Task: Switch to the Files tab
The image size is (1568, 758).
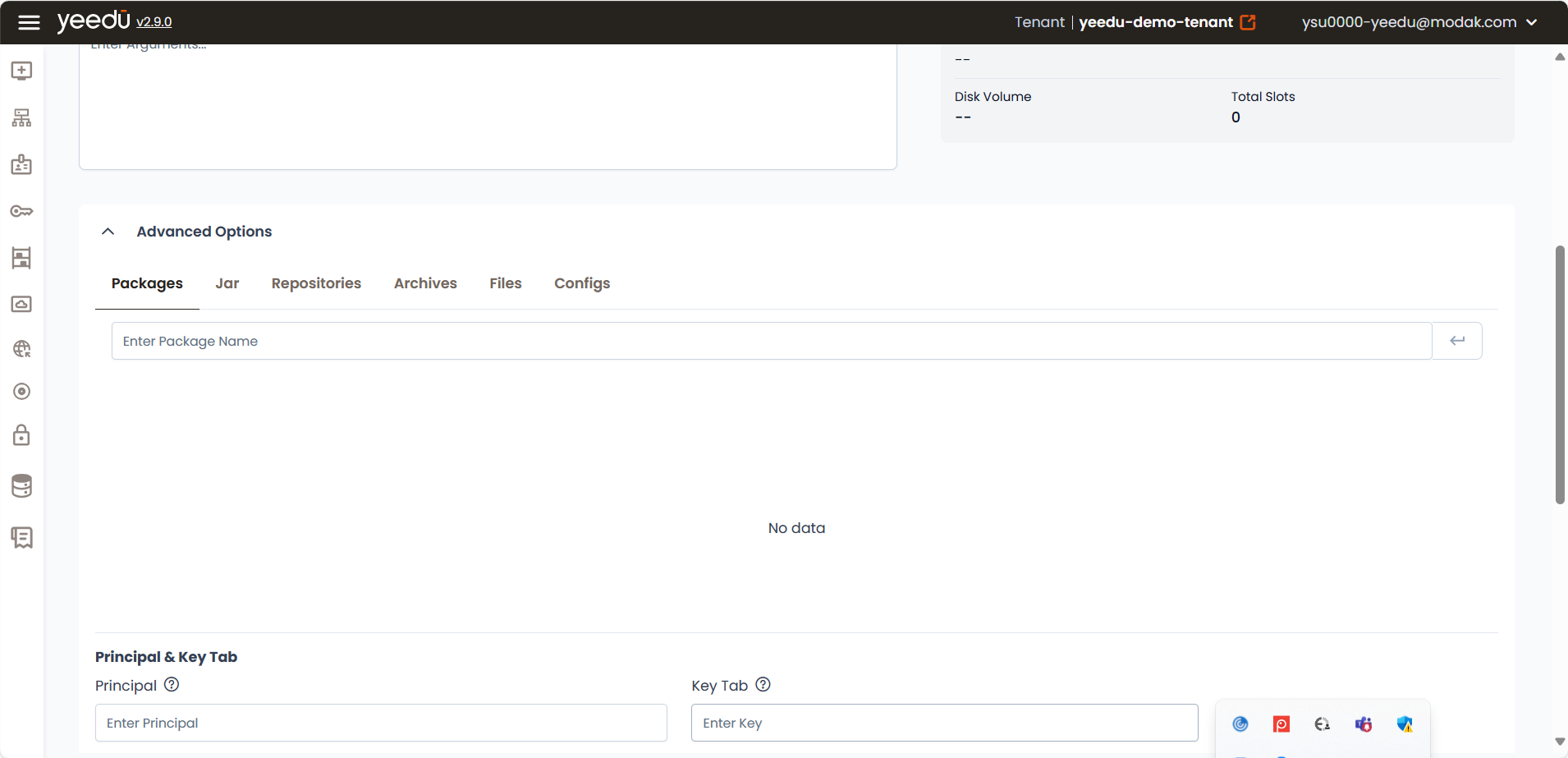Action: pyautogui.click(x=506, y=283)
